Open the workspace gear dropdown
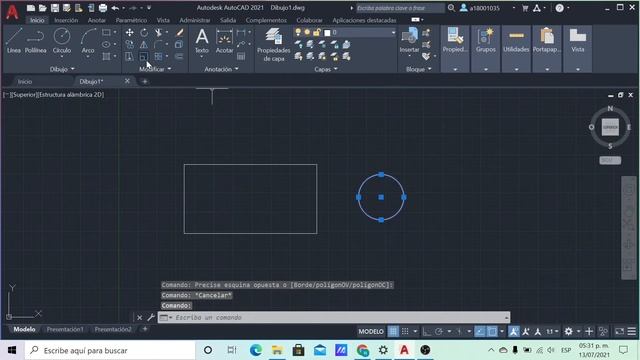Image resolution: width=640 pixels, height=360 pixels. click(578, 331)
